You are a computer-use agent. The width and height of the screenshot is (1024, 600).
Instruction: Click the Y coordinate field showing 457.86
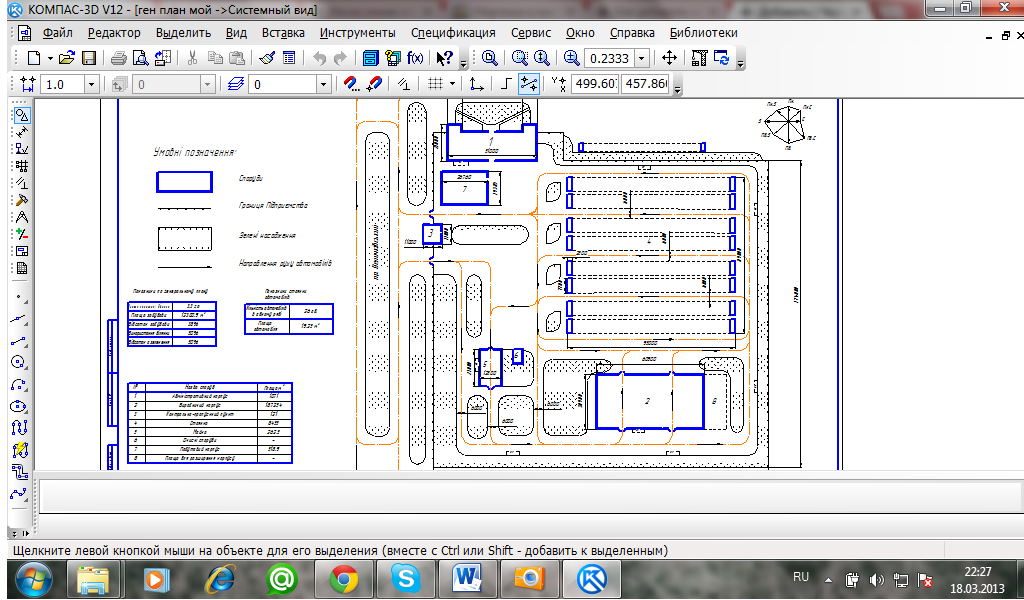(645, 84)
